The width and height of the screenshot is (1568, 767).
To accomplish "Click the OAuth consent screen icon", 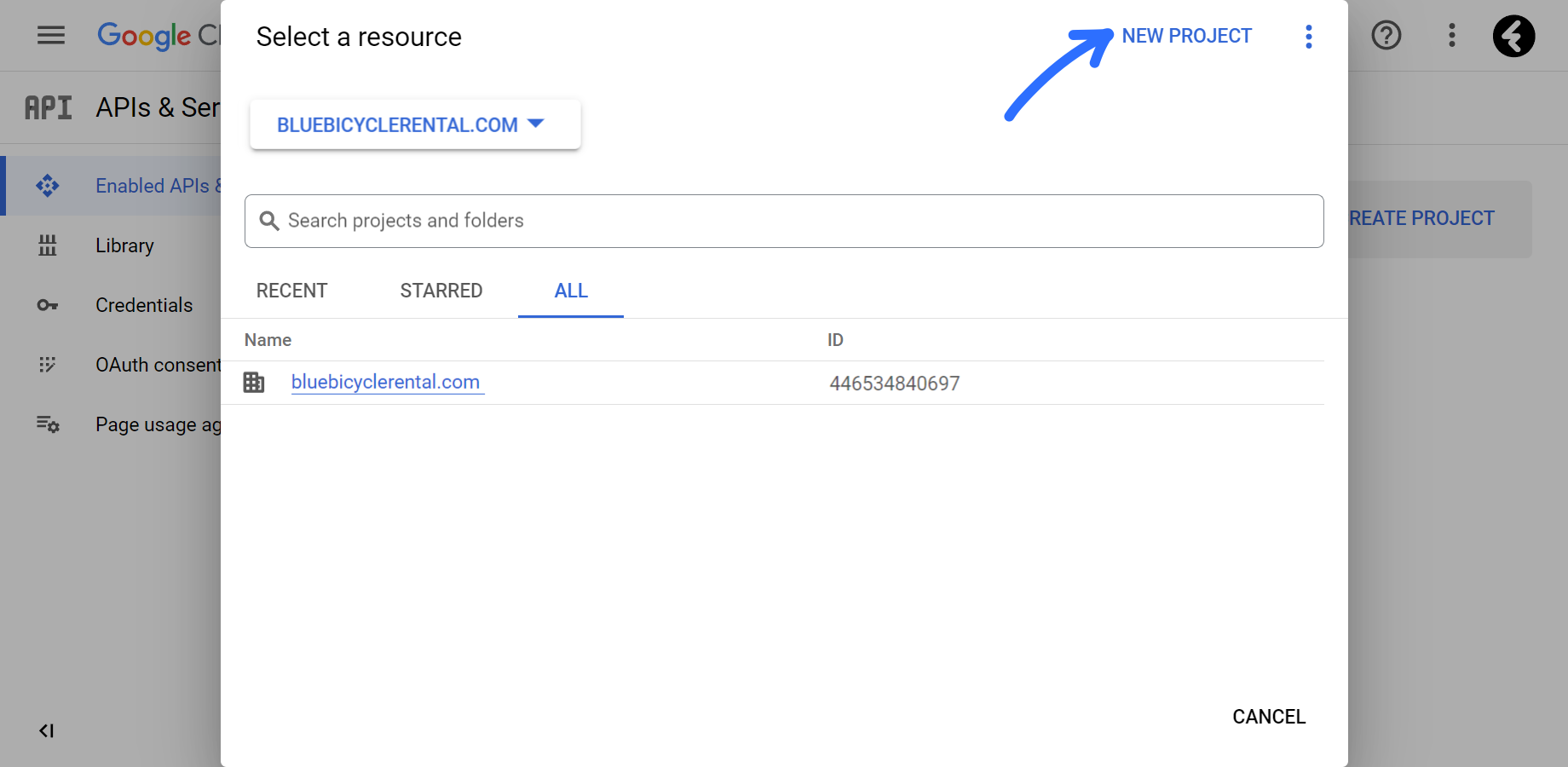I will click(48, 365).
